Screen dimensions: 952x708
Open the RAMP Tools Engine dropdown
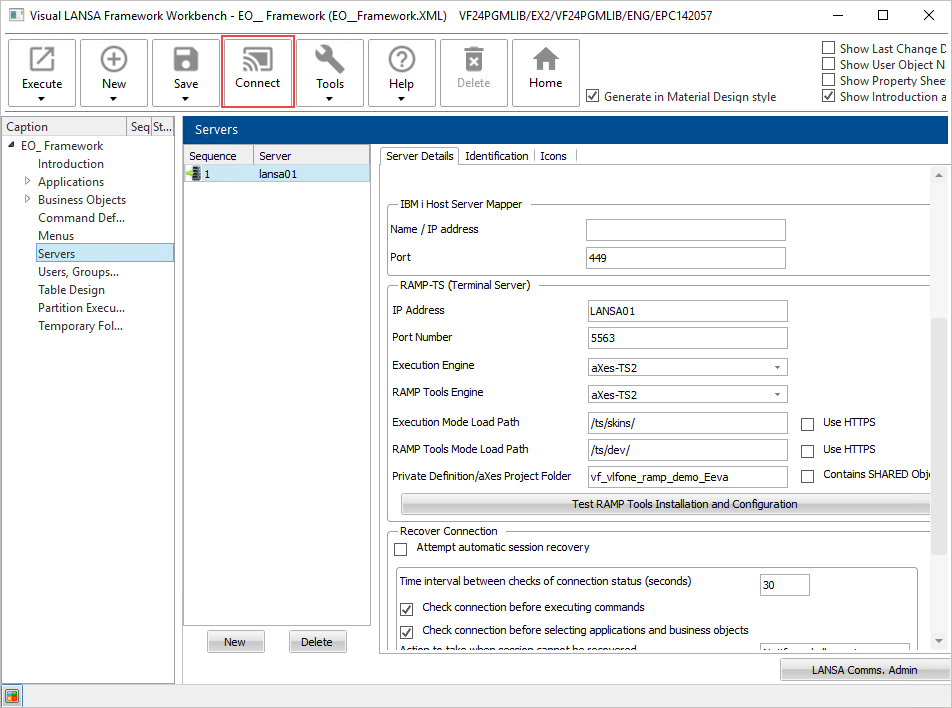coord(777,395)
